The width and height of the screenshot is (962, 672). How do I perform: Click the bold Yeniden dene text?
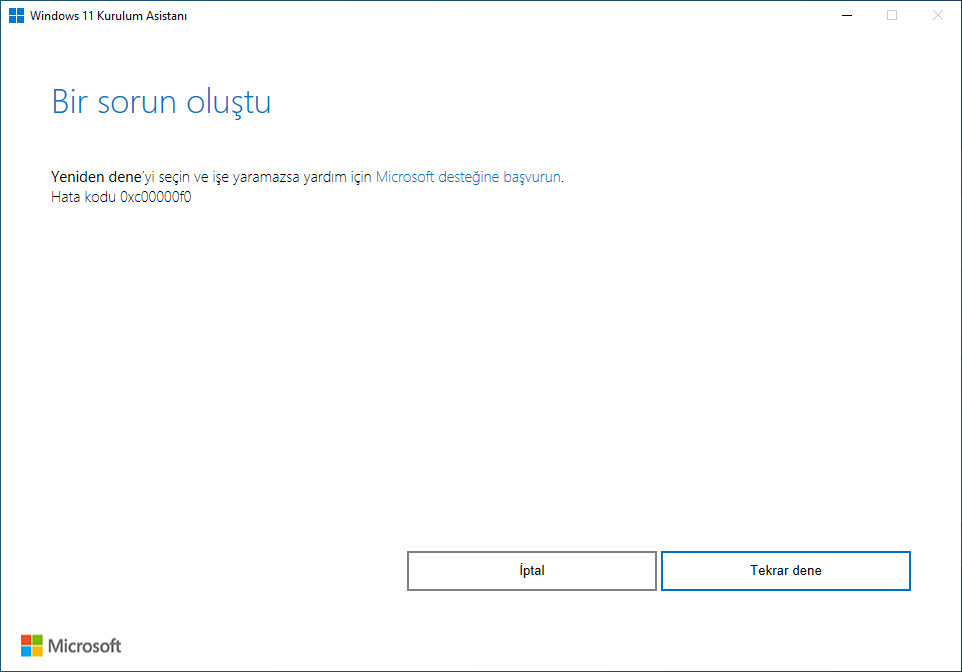click(96, 177)
